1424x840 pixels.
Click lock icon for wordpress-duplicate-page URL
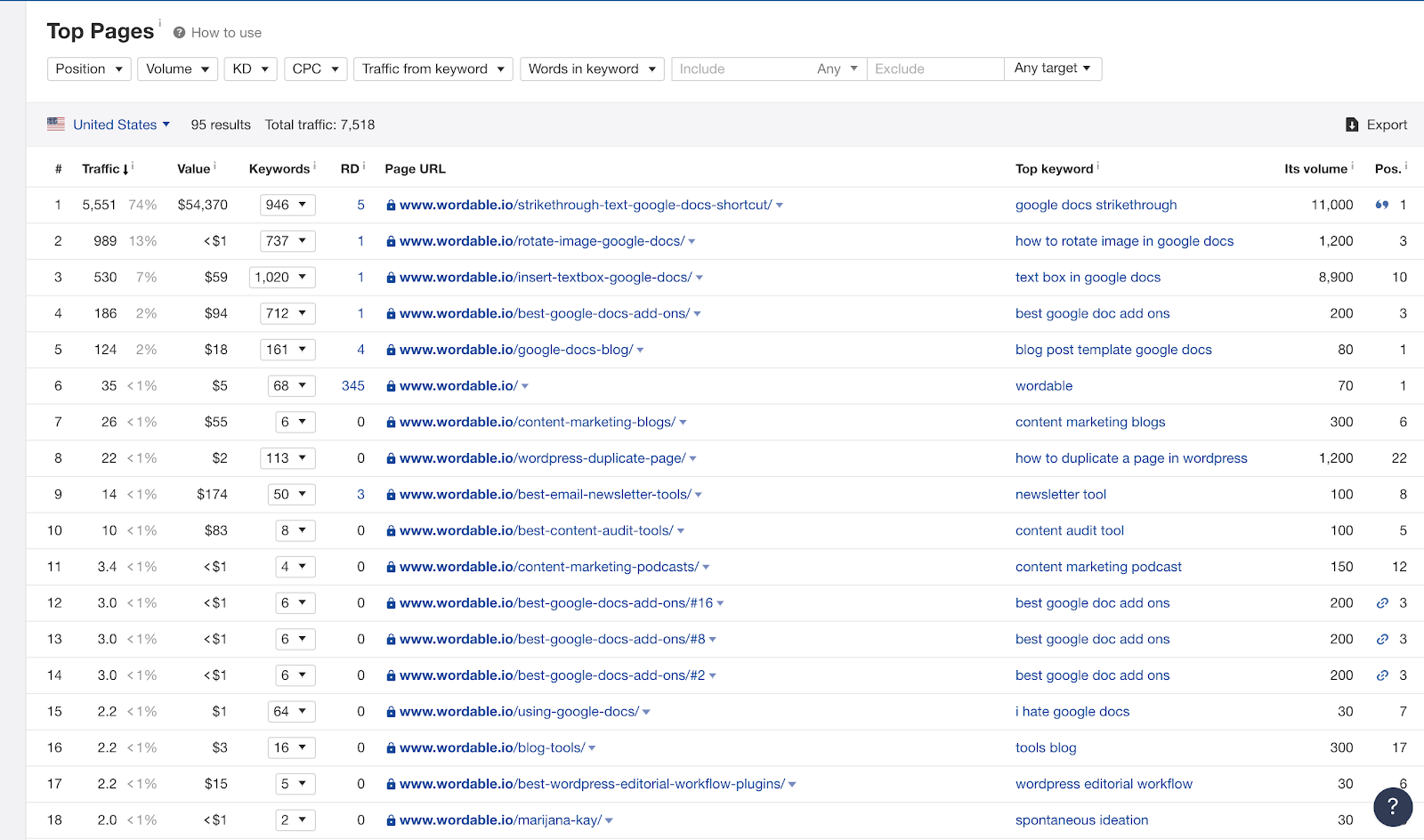391,459
